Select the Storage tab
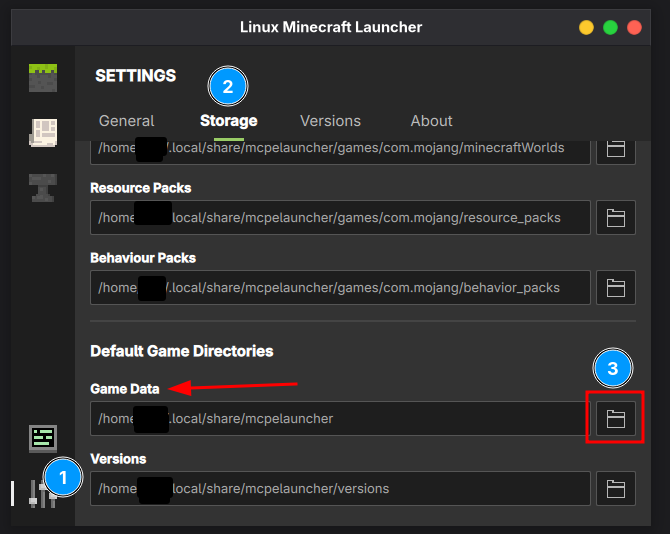This screenshot has height=534, width=670. pos(229,121)
